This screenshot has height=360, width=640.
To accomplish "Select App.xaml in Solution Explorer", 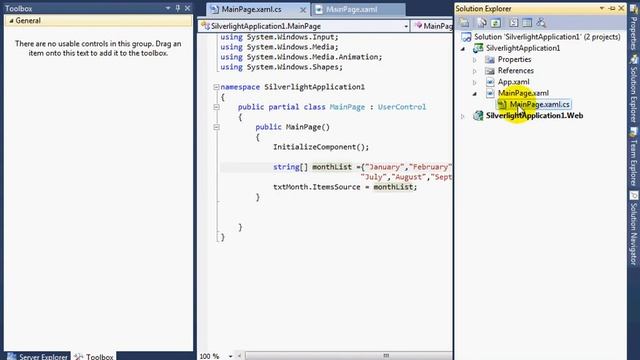I will pos(513,82).
